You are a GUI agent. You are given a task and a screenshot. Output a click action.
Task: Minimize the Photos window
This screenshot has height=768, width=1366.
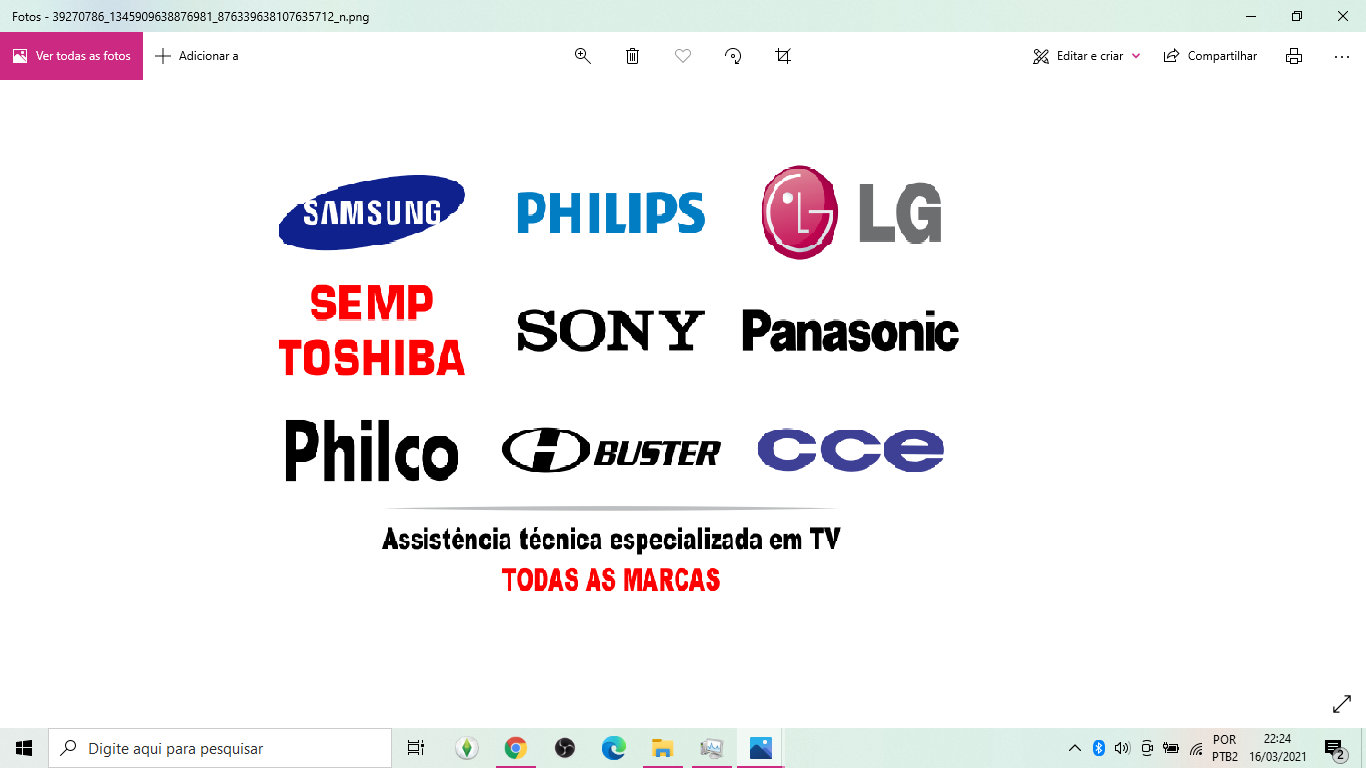[x=1251, y=16]
